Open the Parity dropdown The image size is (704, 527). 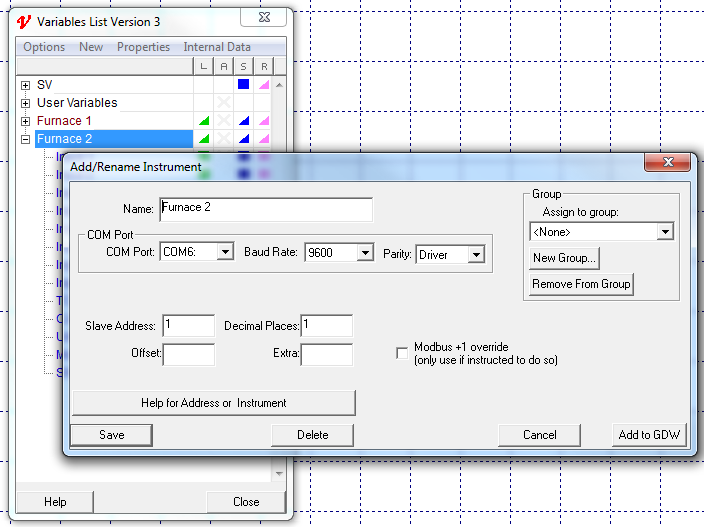475,254
